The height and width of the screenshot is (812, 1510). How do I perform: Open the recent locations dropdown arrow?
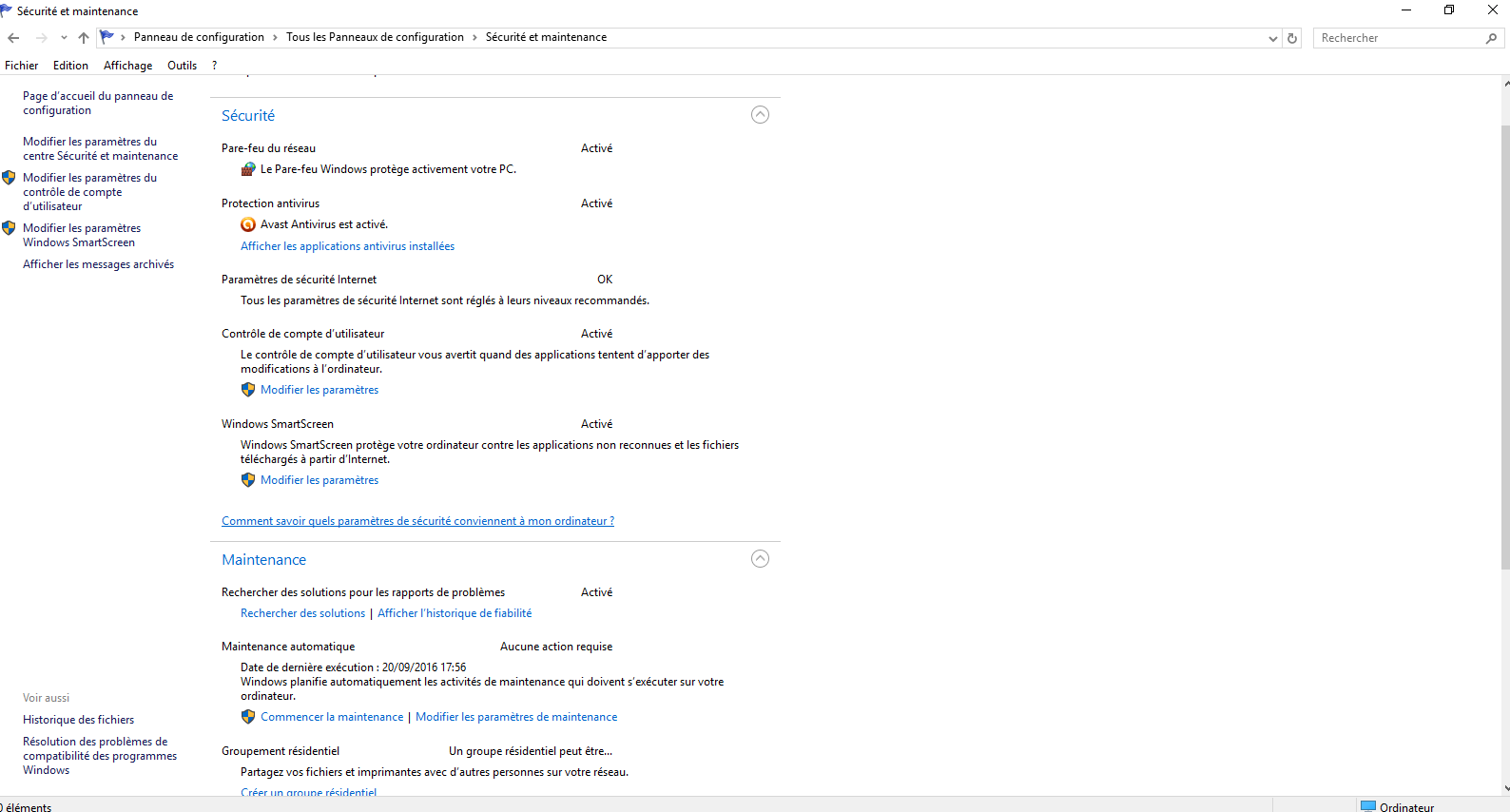click(64, 38)
